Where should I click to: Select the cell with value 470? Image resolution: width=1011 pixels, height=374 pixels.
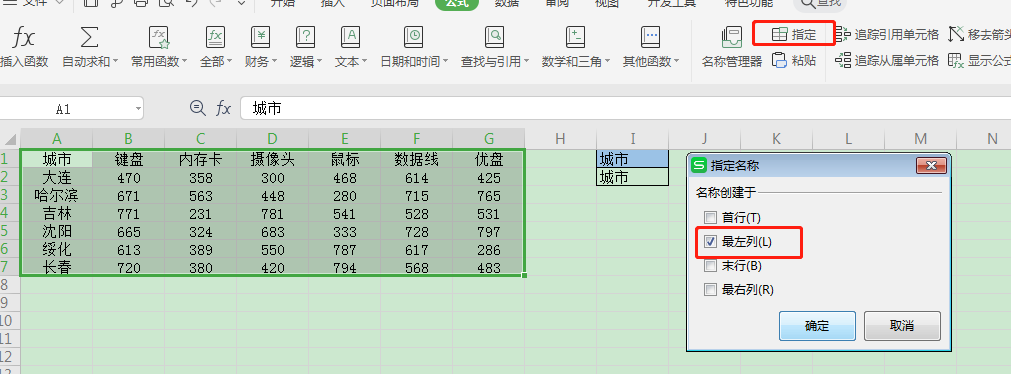point(129,177)
